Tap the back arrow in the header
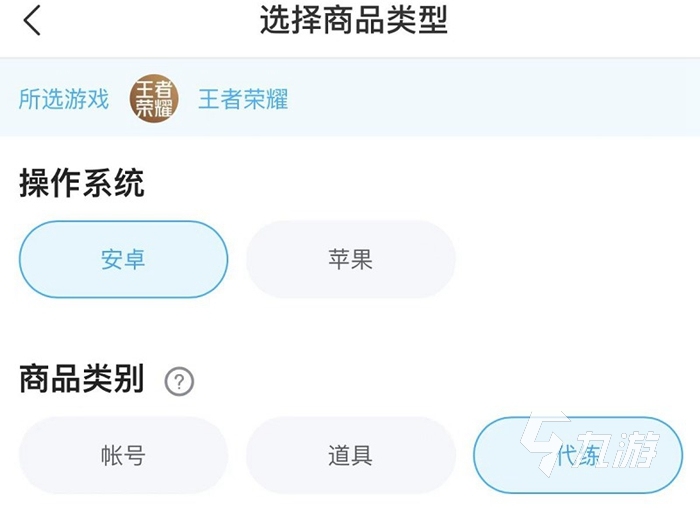Screen dimensions: 700x508 [32, 20]
